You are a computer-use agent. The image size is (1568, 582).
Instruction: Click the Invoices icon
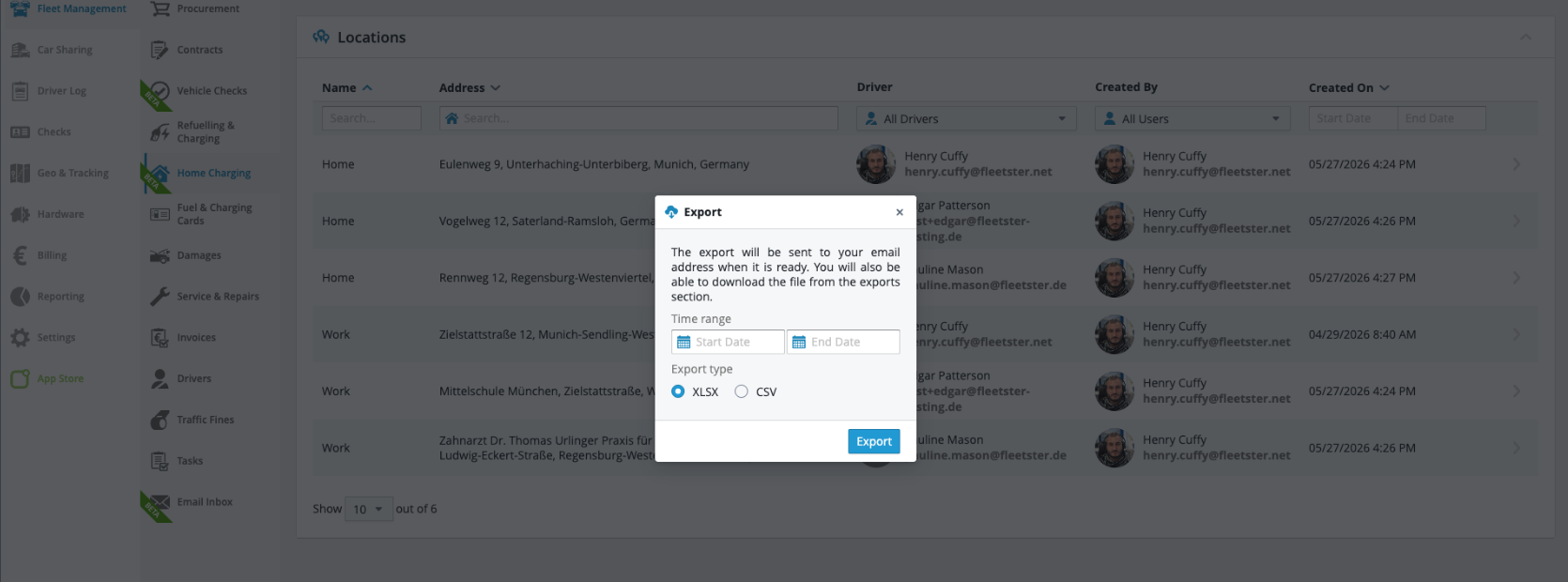point(160,338)
